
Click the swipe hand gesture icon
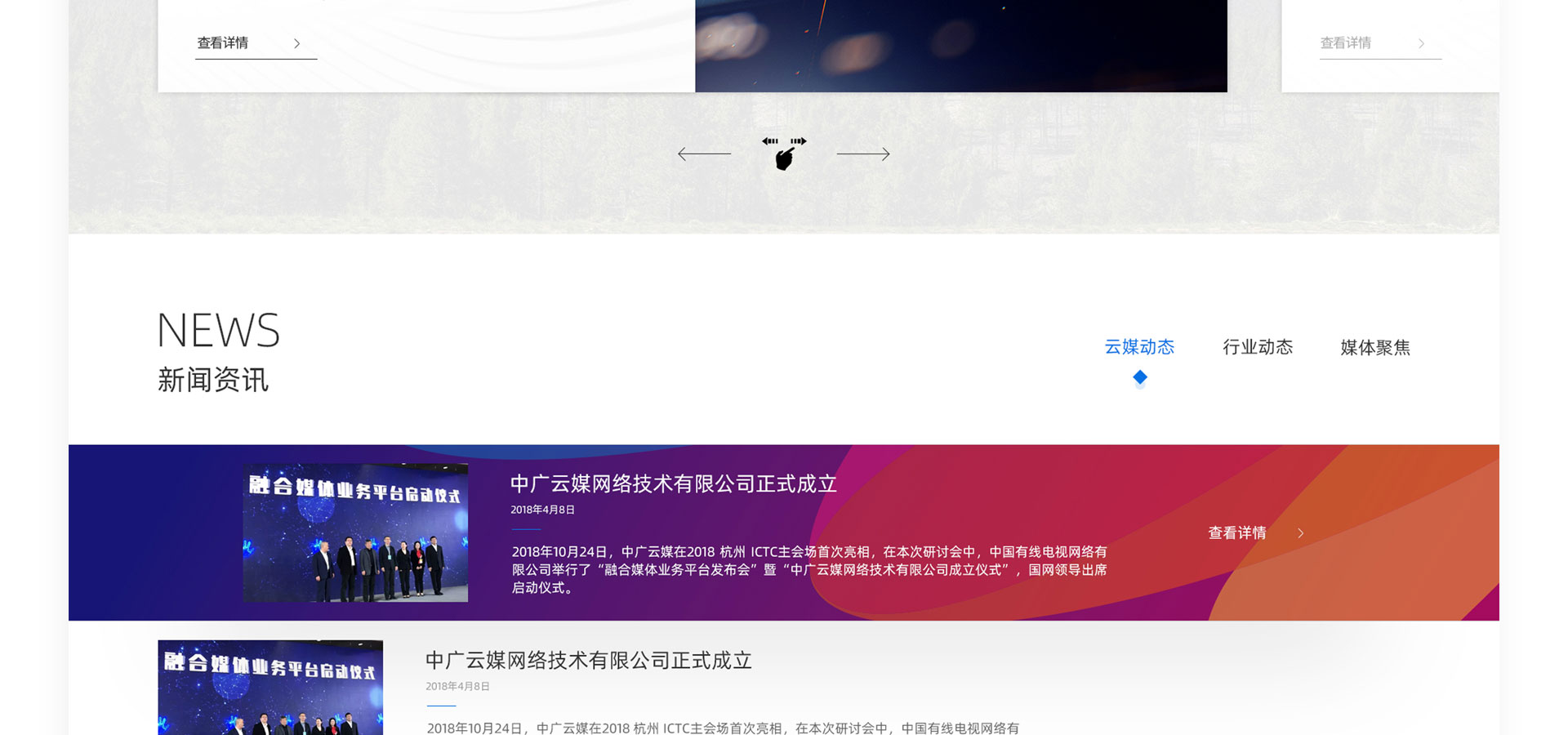784,154
